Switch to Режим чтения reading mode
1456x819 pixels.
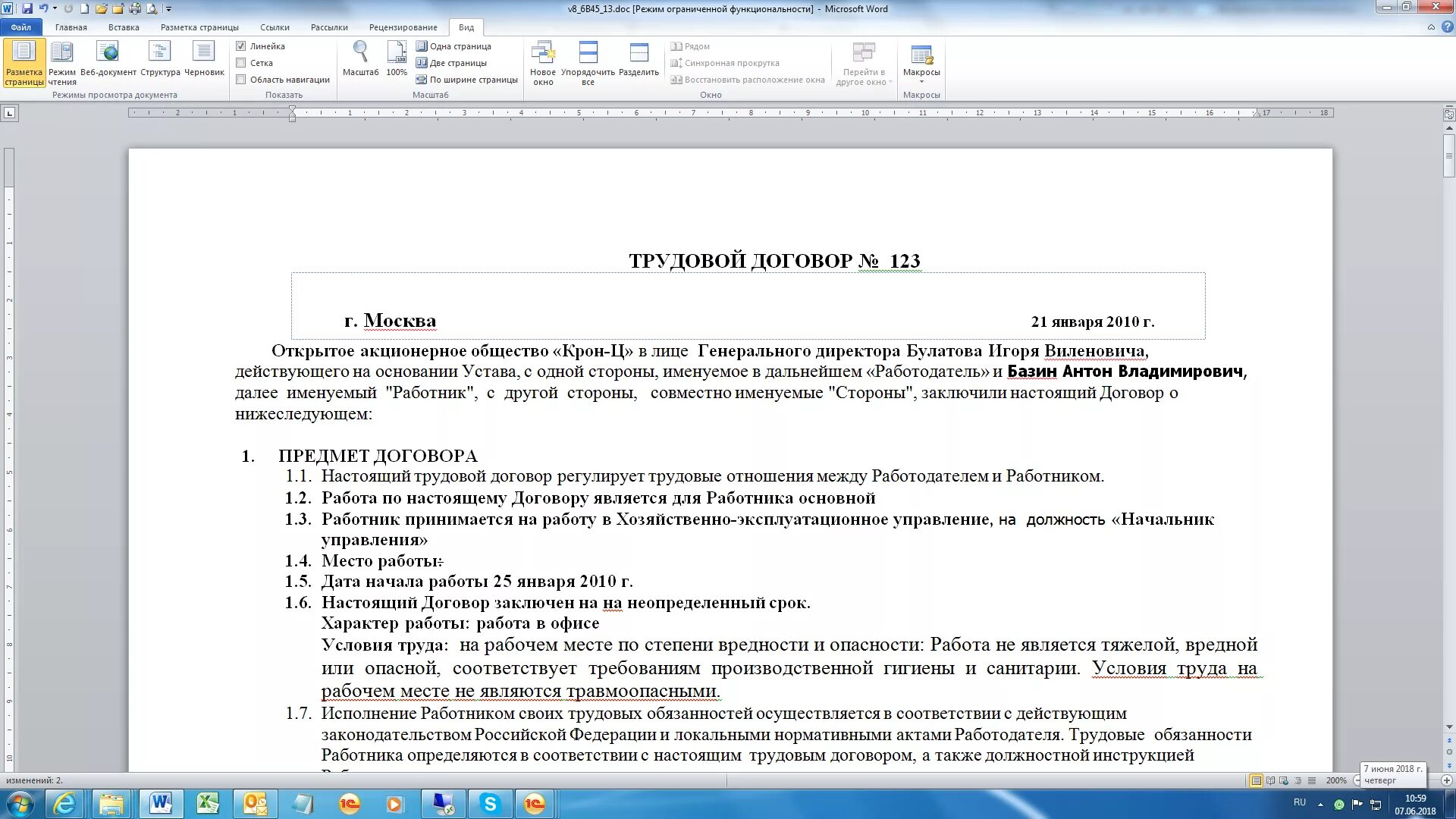[x=62, y=63]
